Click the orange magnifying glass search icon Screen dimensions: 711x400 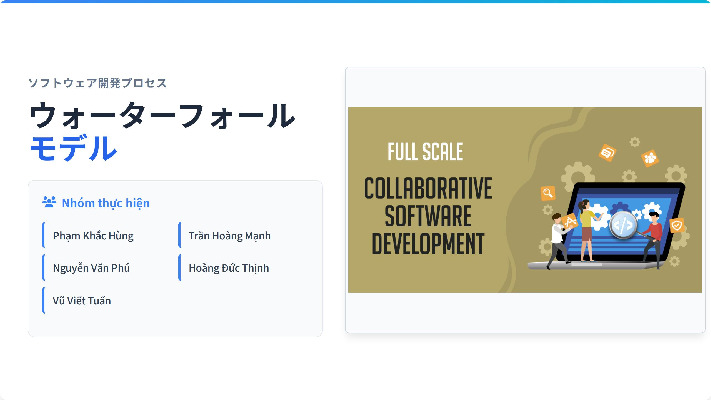pyautogui.click(x=548, y=193)
